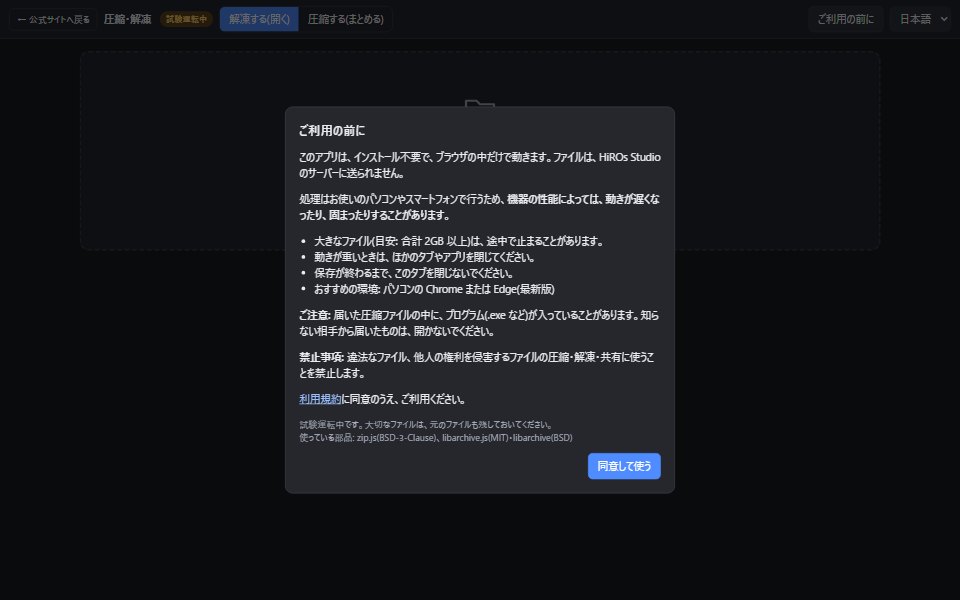The image size is (960, 600).
Task: Open the 利用規約 terms link
Action: click(320, 399)
